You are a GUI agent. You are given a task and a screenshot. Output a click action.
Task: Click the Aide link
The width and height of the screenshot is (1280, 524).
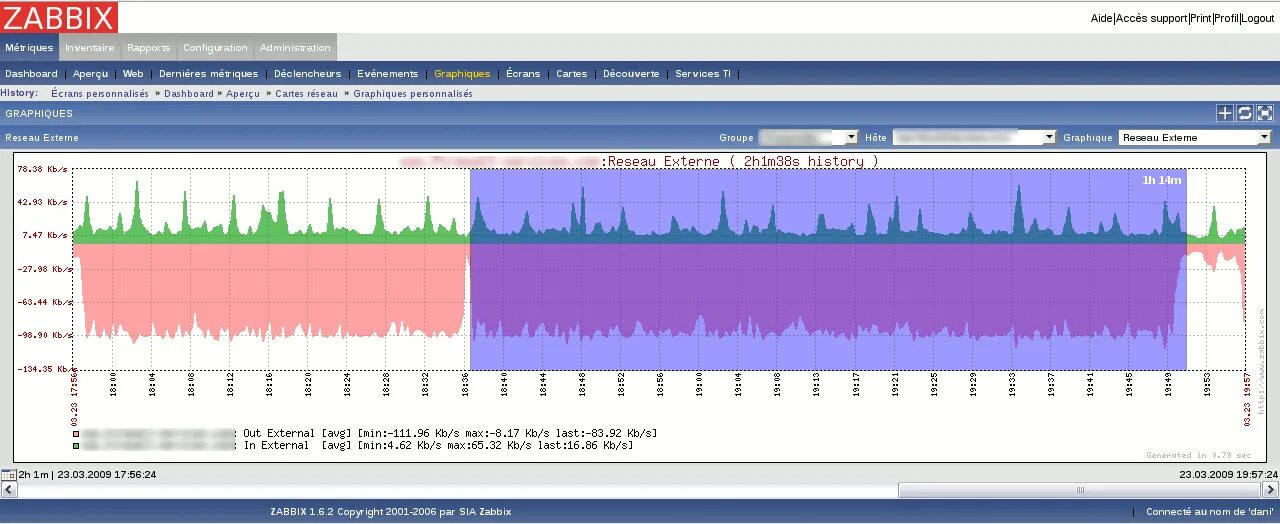1101,18
